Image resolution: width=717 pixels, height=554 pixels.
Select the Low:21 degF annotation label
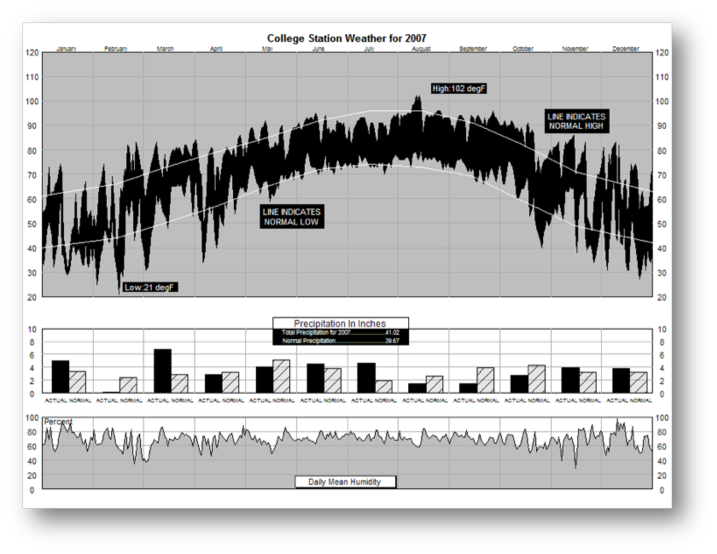click(x=150, y=287)
